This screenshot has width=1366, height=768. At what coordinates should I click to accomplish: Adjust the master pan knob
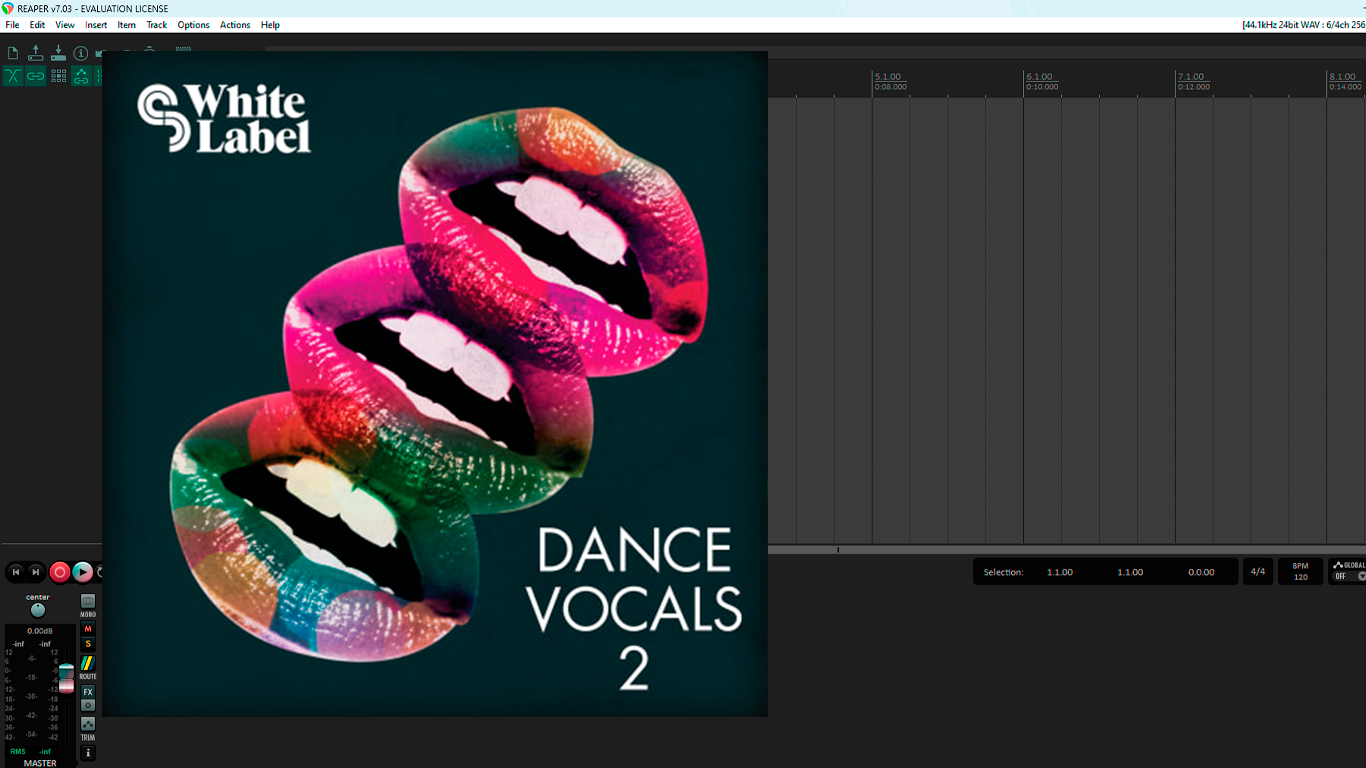pos(38,610)
